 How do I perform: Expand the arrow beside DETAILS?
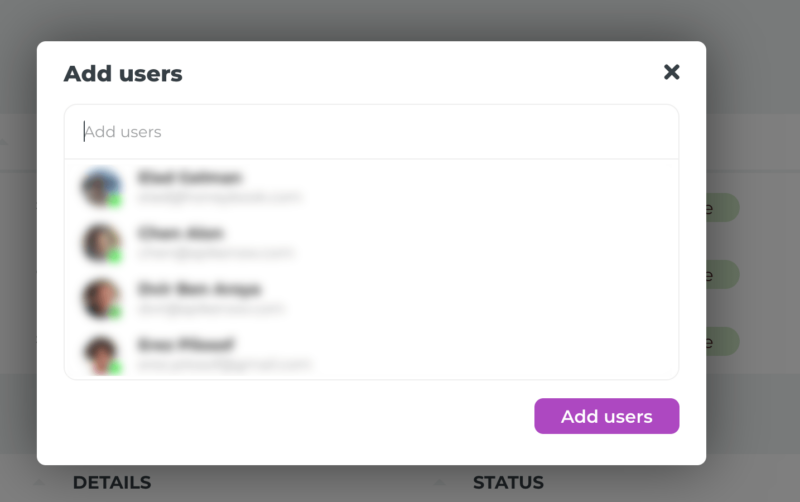click(x=40, y=483)
